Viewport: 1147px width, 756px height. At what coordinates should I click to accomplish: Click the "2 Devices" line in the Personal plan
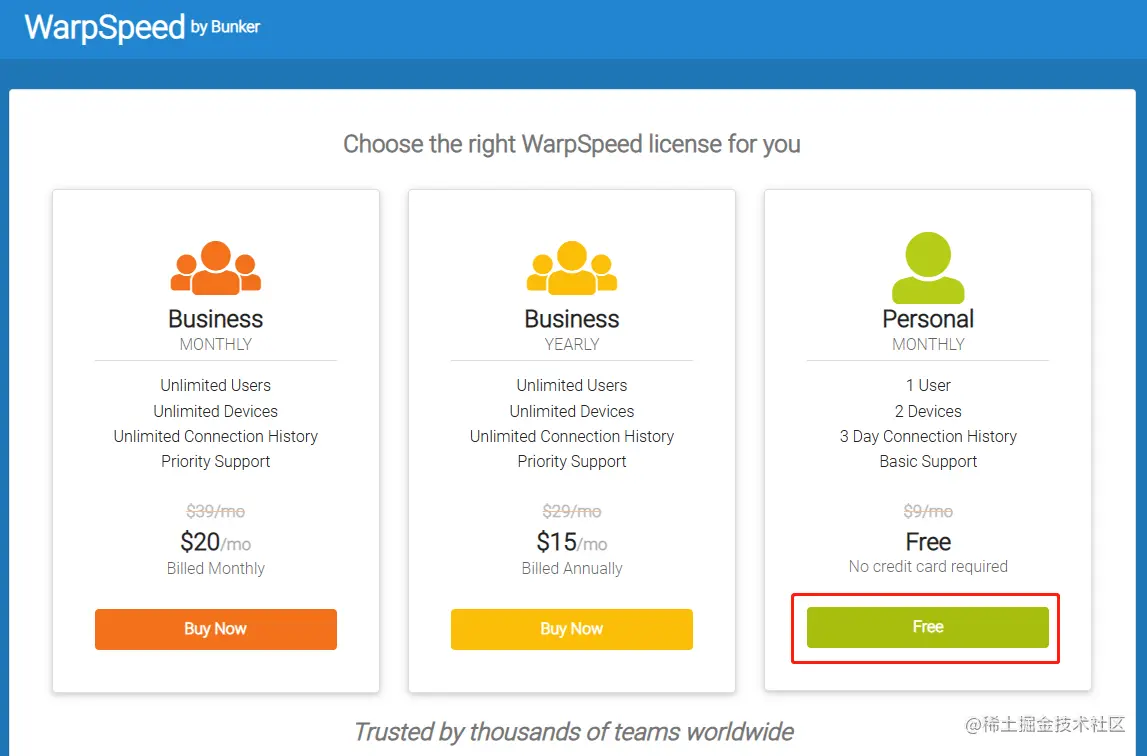pos(928,411)
